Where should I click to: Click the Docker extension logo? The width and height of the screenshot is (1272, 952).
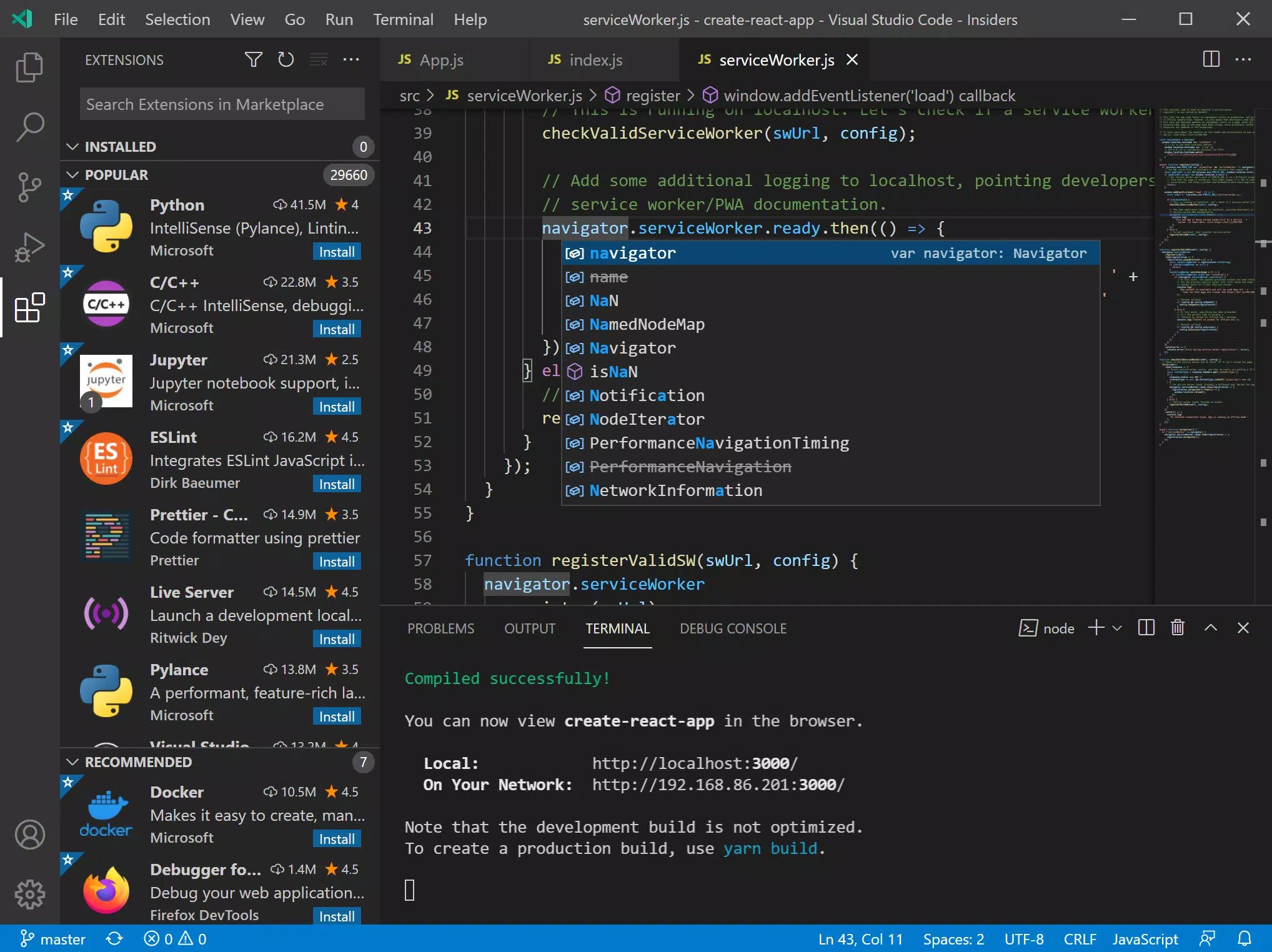(106, 813)
